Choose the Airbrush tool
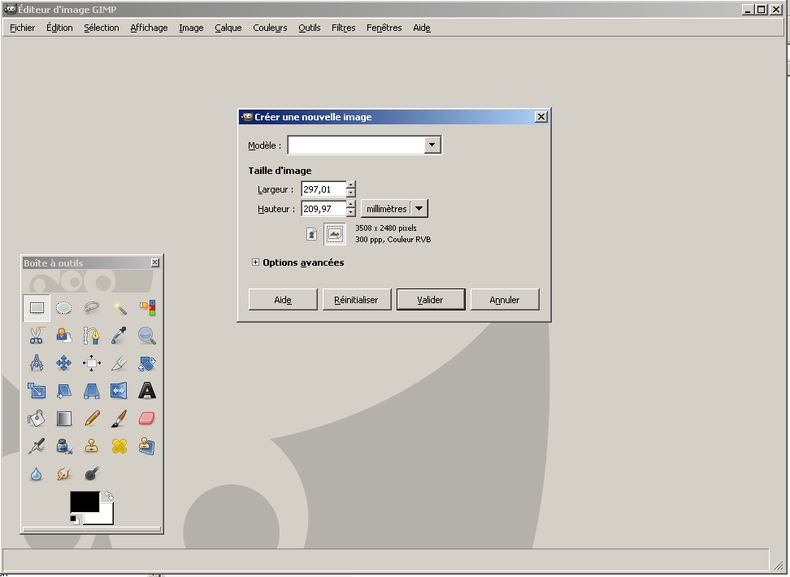This screenshot has height=577, width=790. 37,446
